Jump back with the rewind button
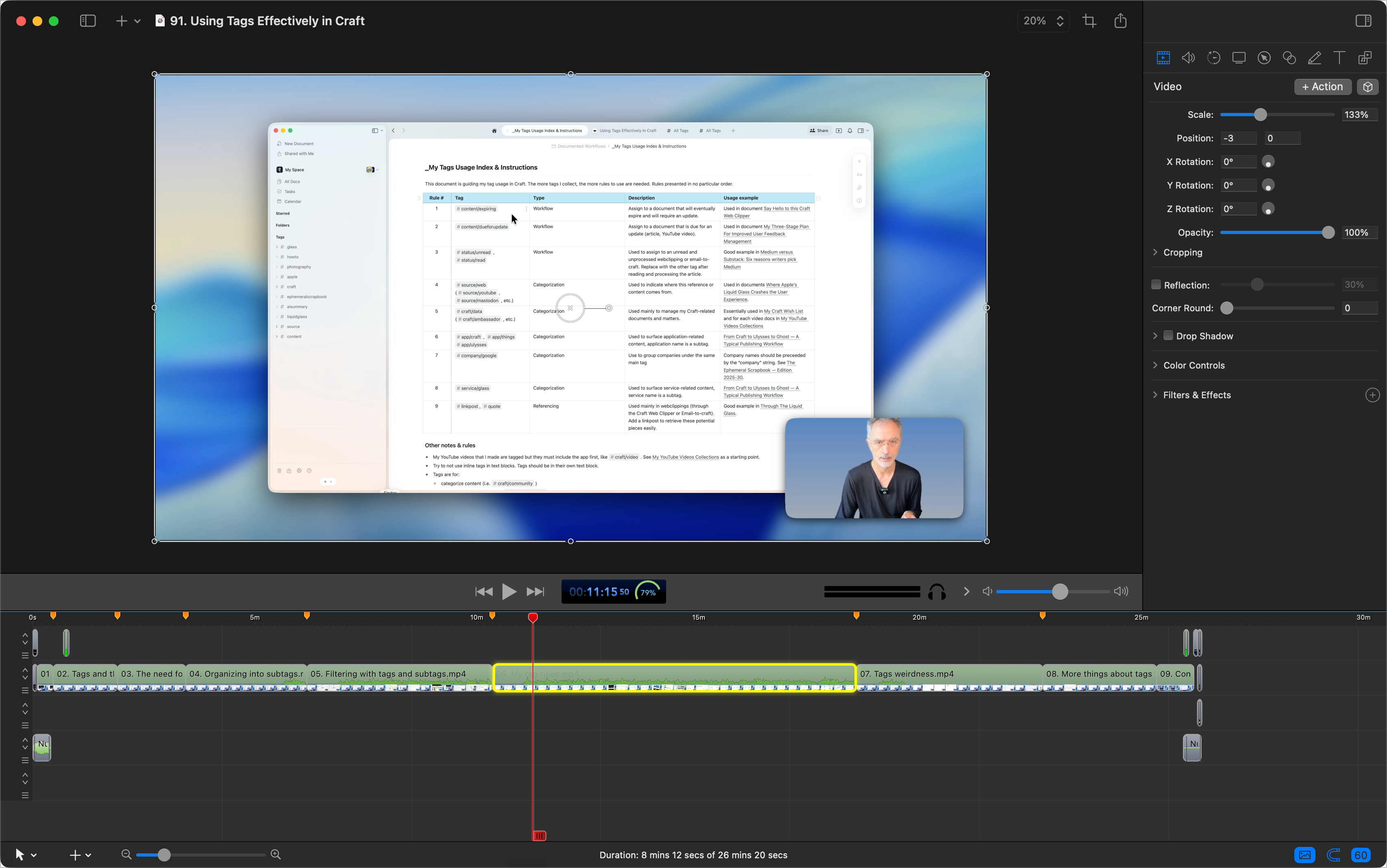Screen dimensions: 1387x868 pos(484,592)
